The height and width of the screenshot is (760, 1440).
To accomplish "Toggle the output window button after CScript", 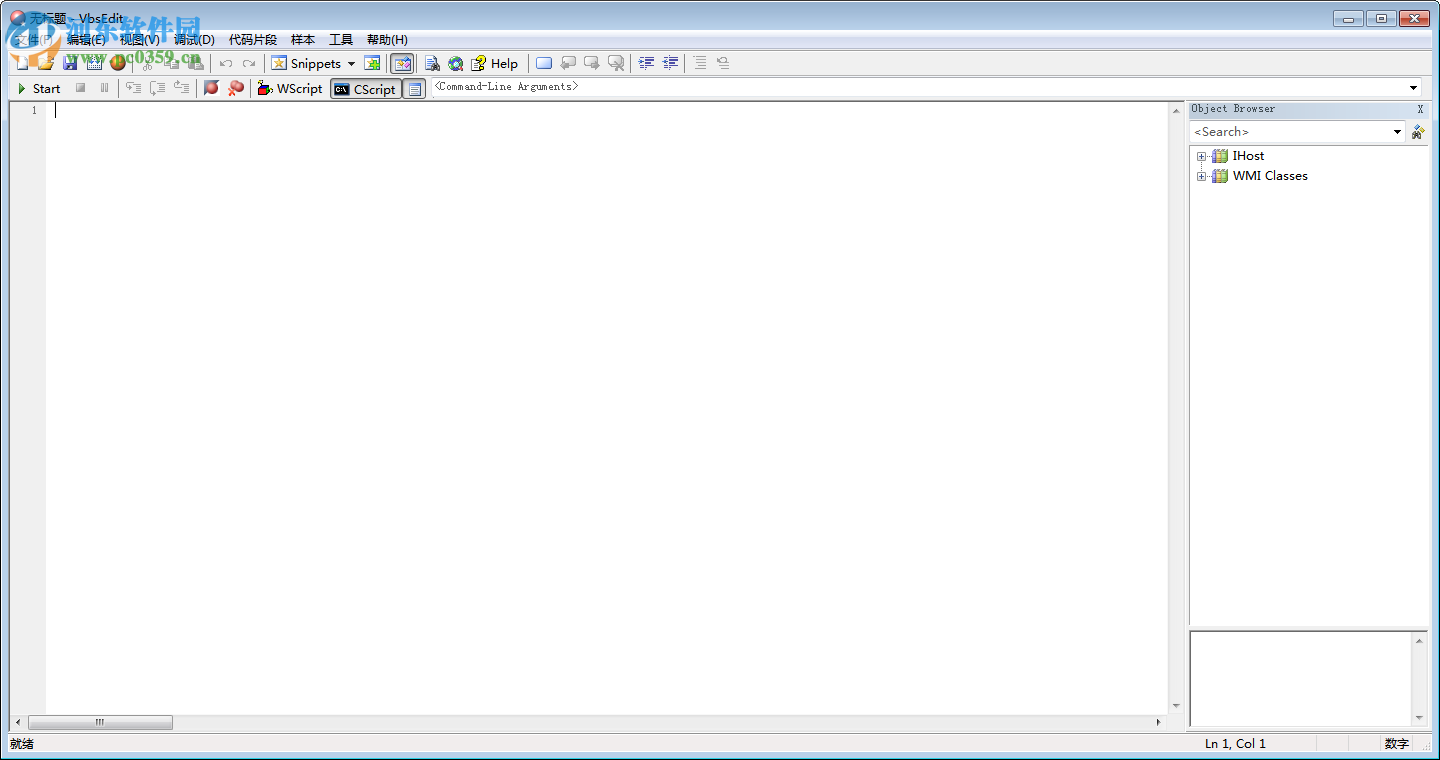I will (x=415, y=89).
